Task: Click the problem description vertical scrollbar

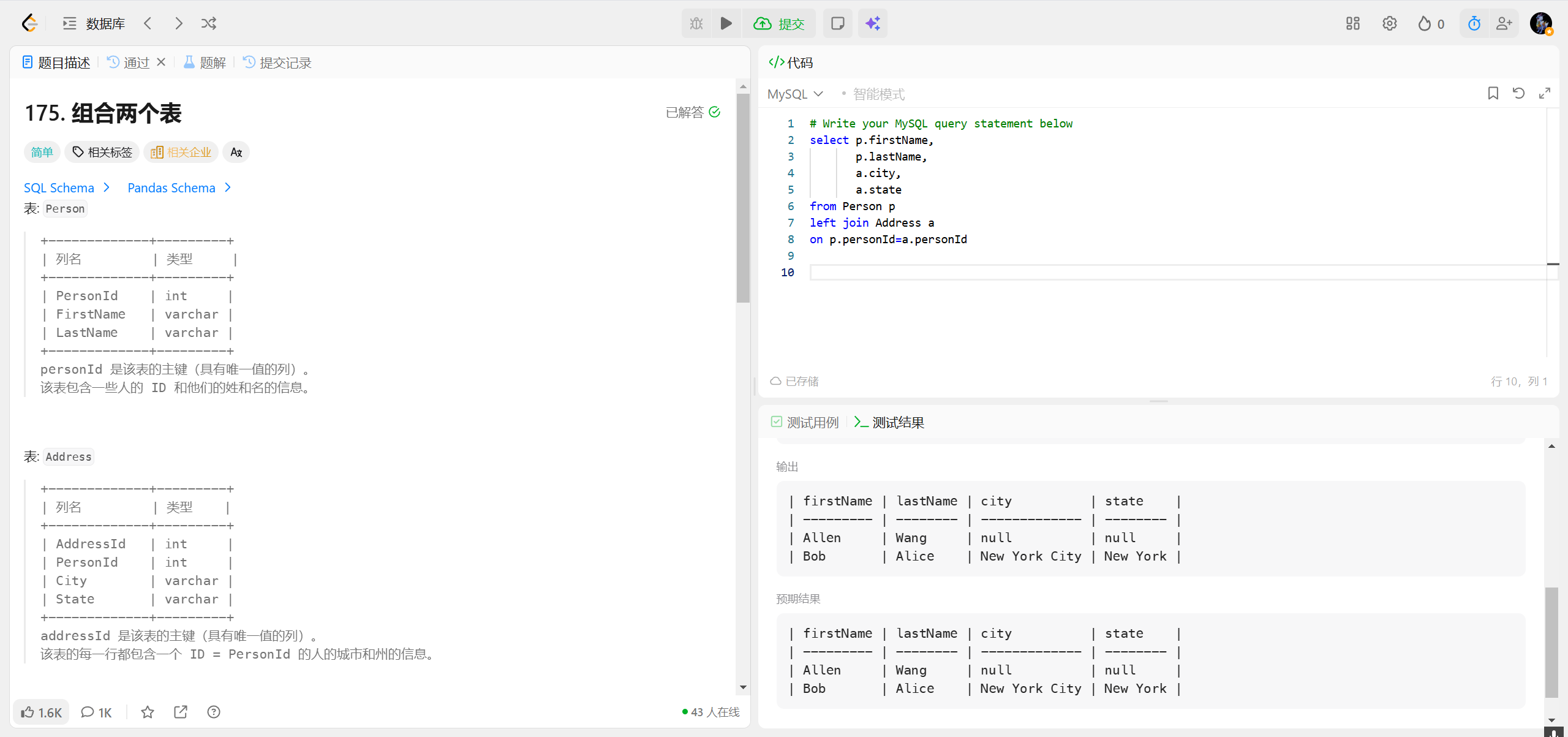Action: [743, 196]
